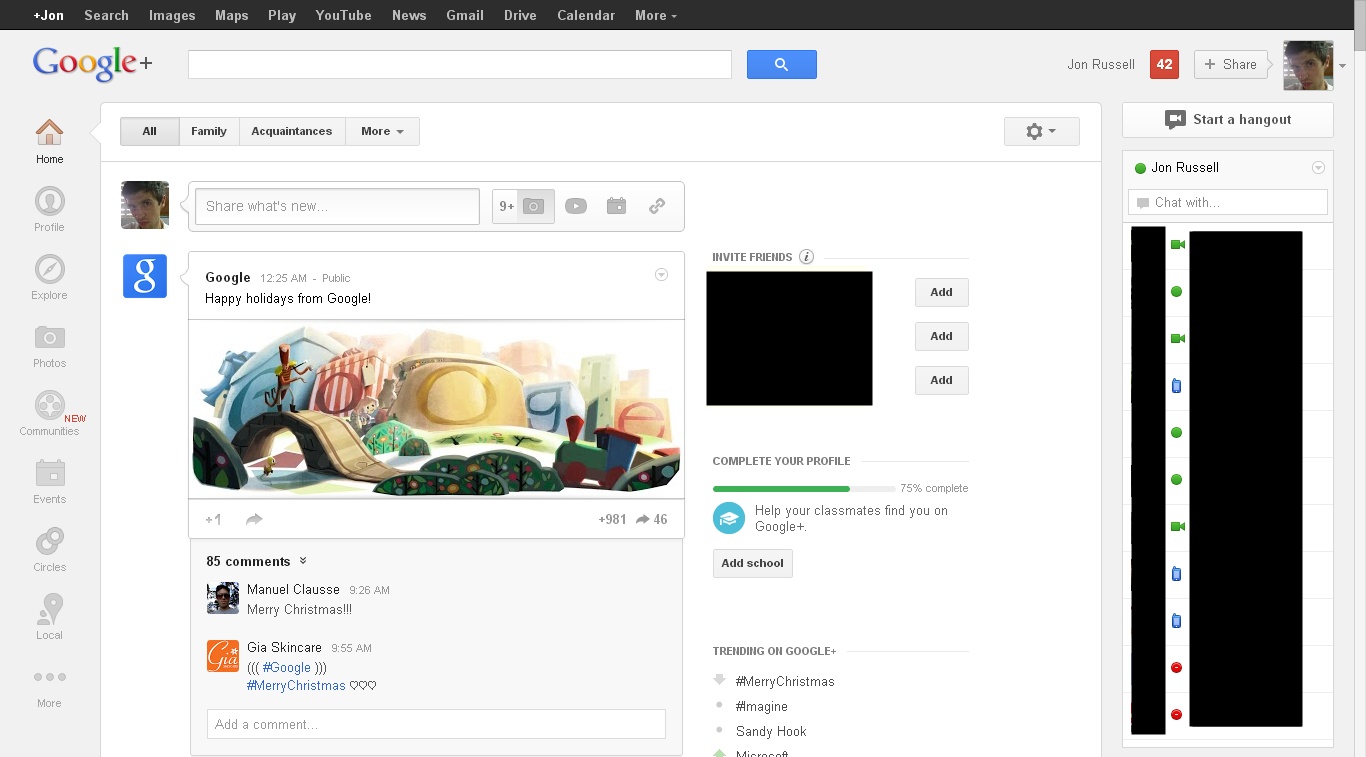
Task: Open the #Google hashtag in comment
Action: click(287, 667)
